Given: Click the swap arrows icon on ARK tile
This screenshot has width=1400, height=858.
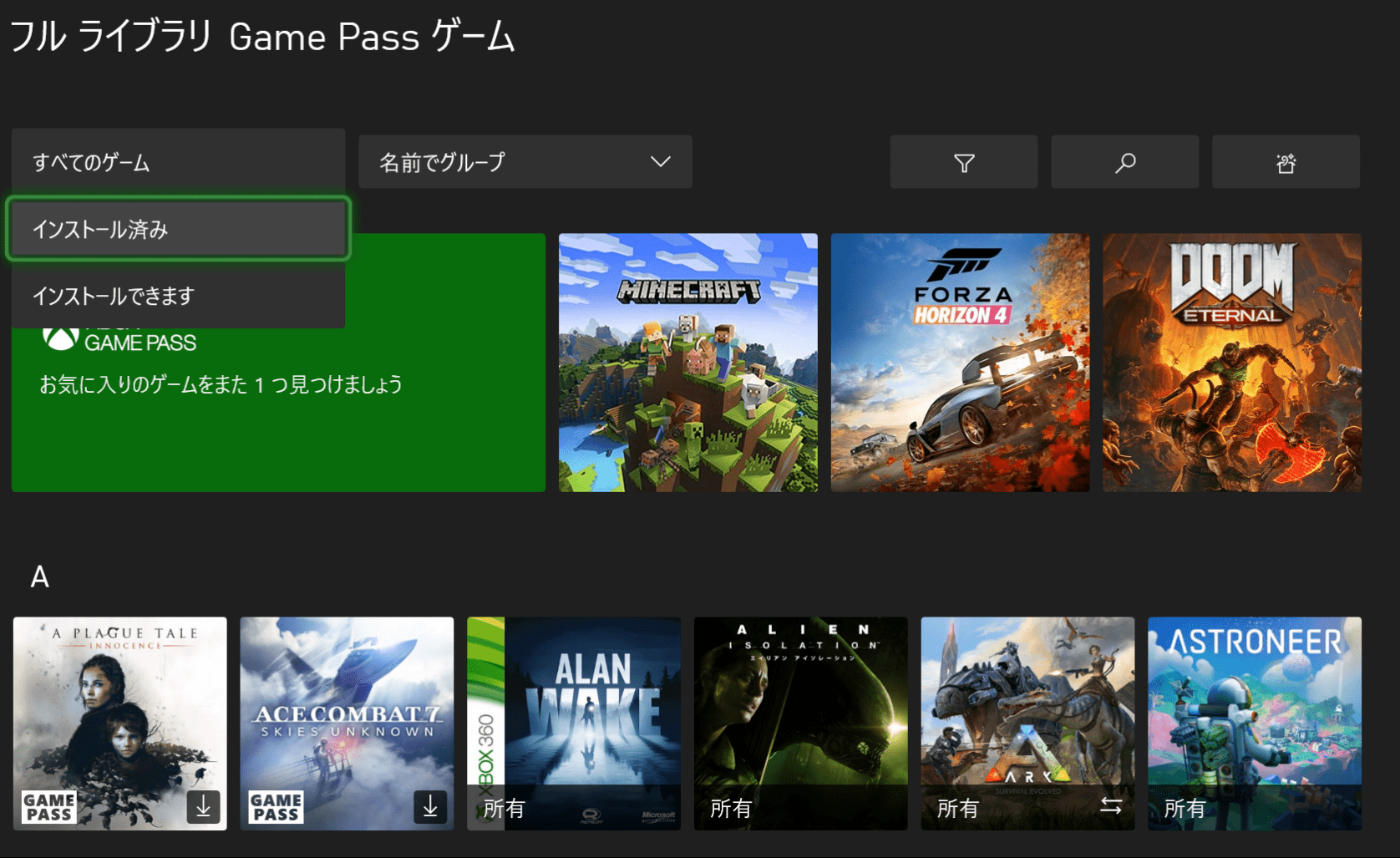Looking at the screenshot, I should coord(1111,806).
